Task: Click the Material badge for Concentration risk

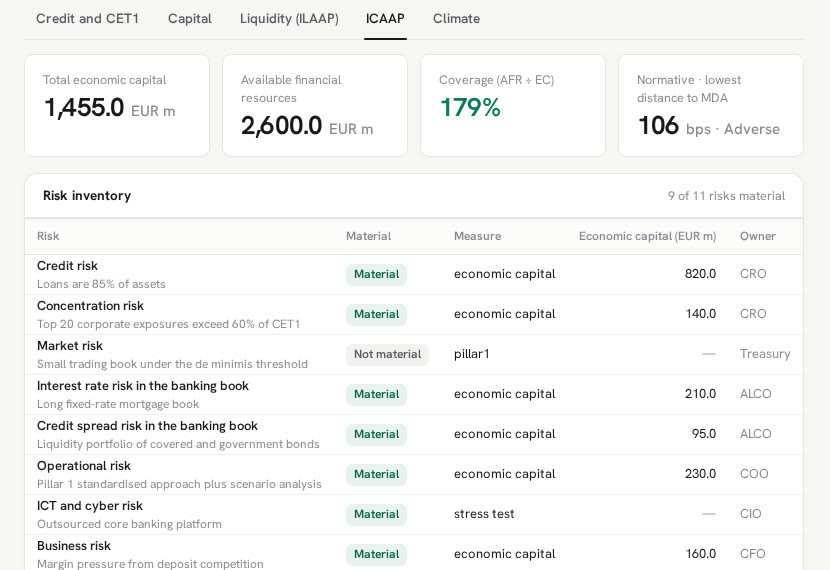Action: click(x=376, y=314)
